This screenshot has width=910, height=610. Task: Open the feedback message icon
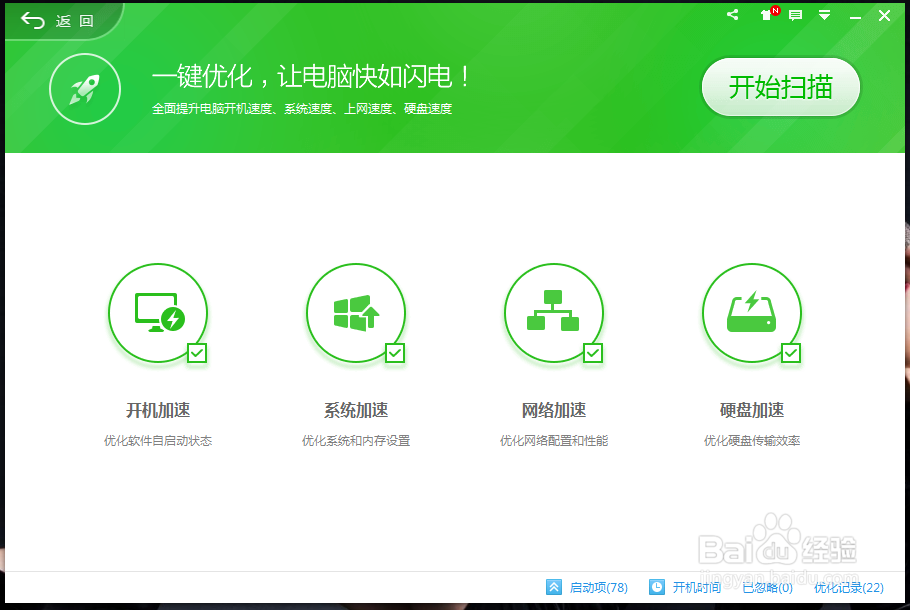794,15
